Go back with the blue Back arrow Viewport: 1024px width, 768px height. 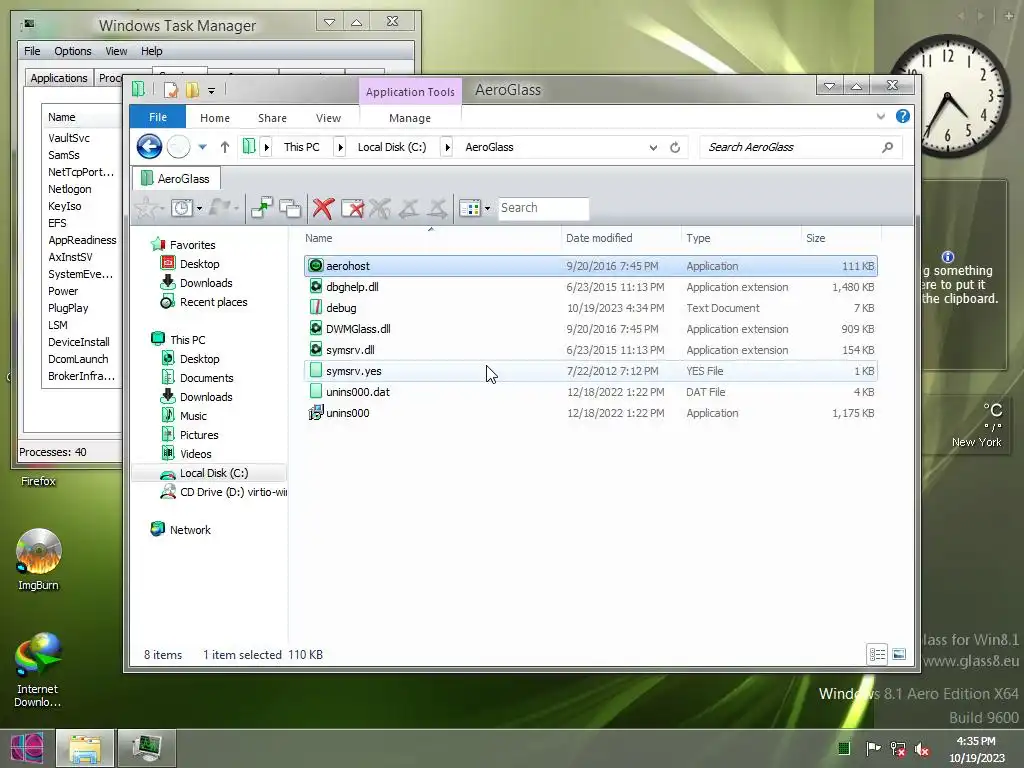(149, 146)
